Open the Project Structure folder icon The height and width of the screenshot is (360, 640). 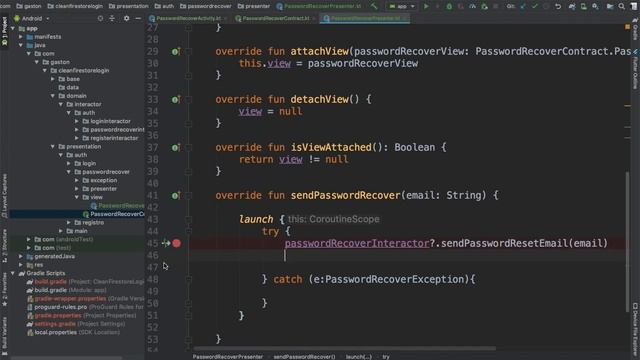click(x=610, y=6)
